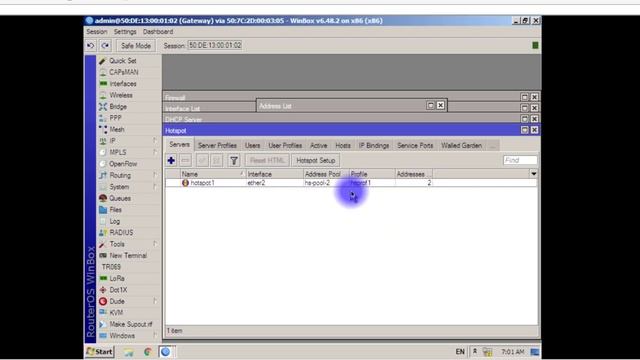Click the EN language indicator in taskbar
The height and width of the screenshot is (360, 640).
(x=460, y=352)
